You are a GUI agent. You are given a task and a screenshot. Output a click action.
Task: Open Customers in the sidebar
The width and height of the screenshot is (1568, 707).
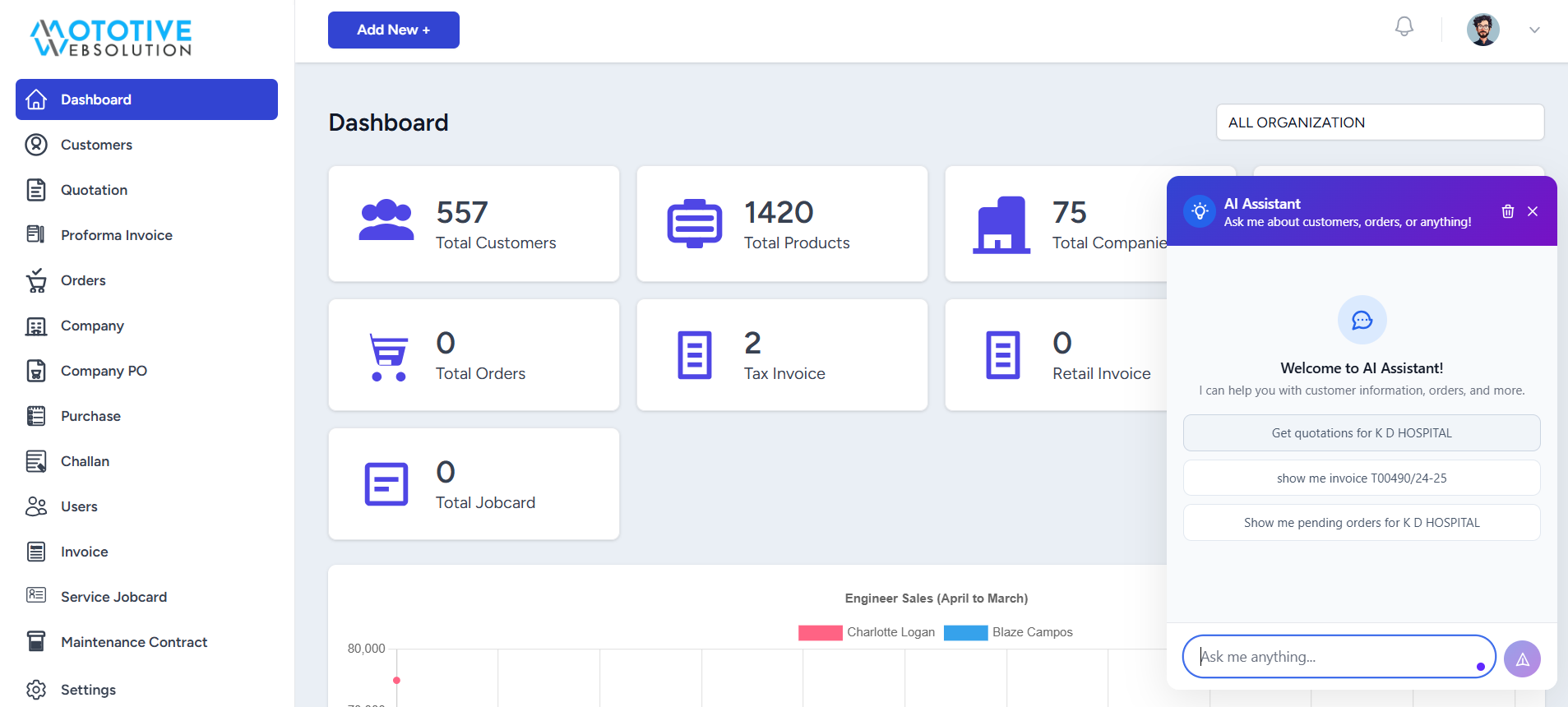coord(96,145)
